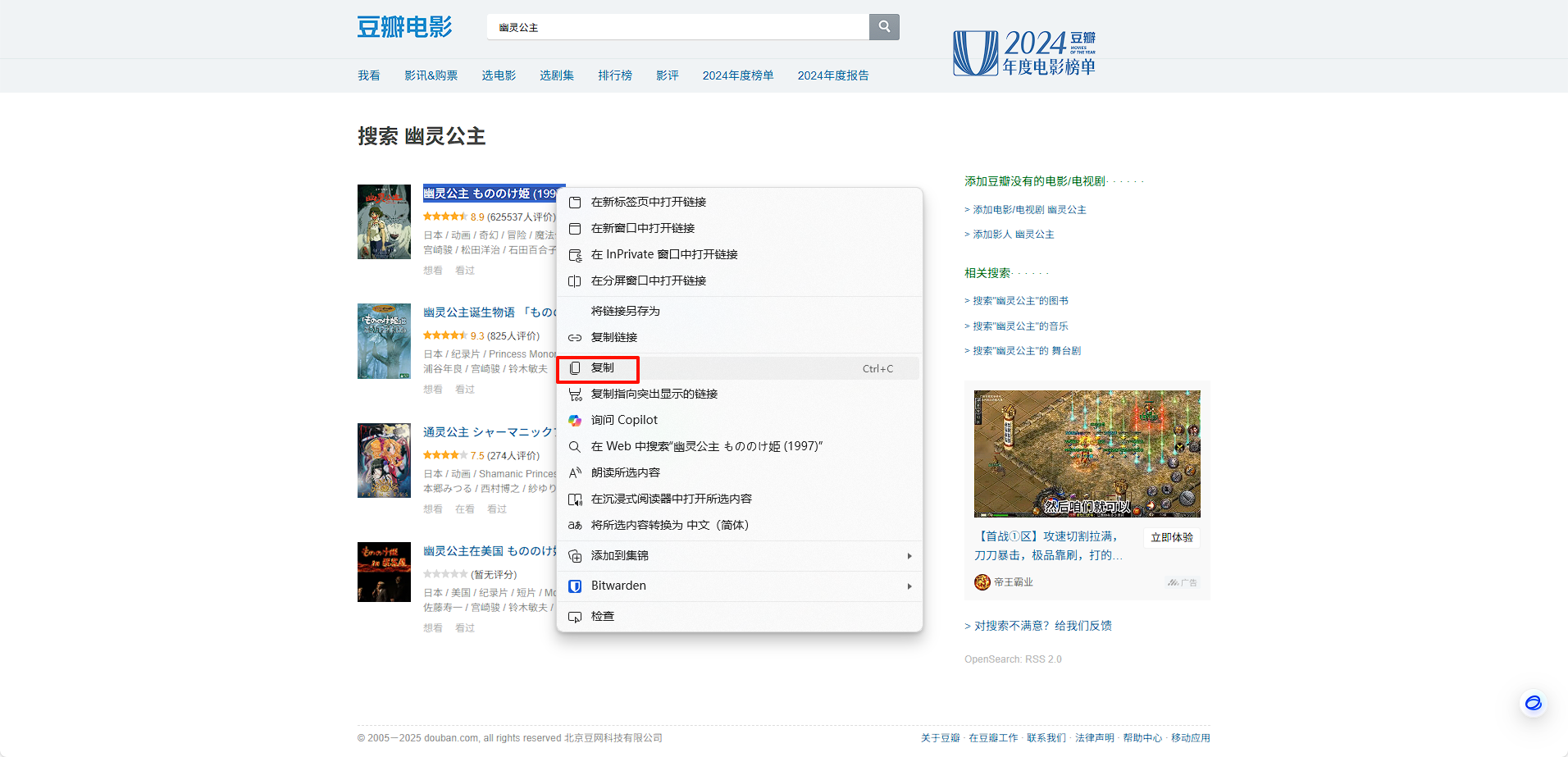Screen dimensions: 1568x757
Task: Click 想看 under the first result
Action: click(x=433, y=271)
